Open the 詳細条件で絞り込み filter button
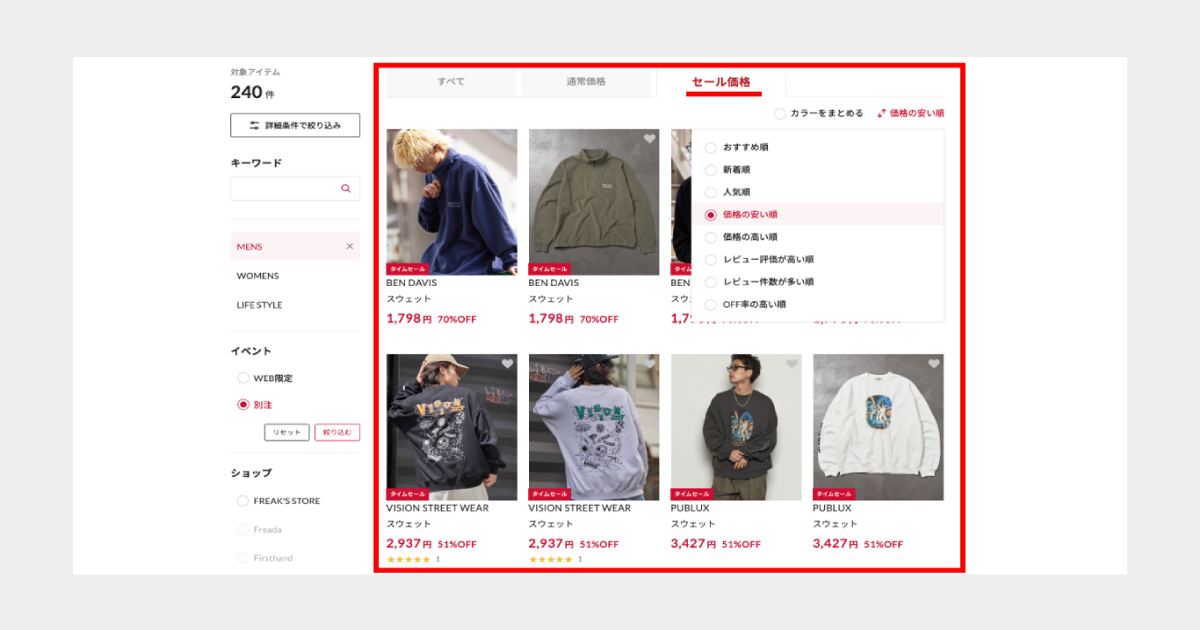This screenshot has height=630, width=1200. pos(295,125)
